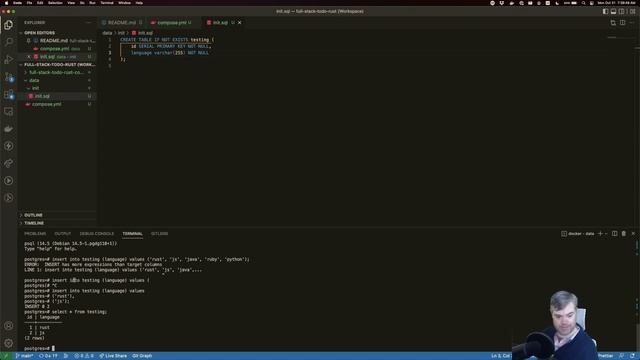Select the init.sql editor tab
The image size is (640, 360).
[220, 23]
